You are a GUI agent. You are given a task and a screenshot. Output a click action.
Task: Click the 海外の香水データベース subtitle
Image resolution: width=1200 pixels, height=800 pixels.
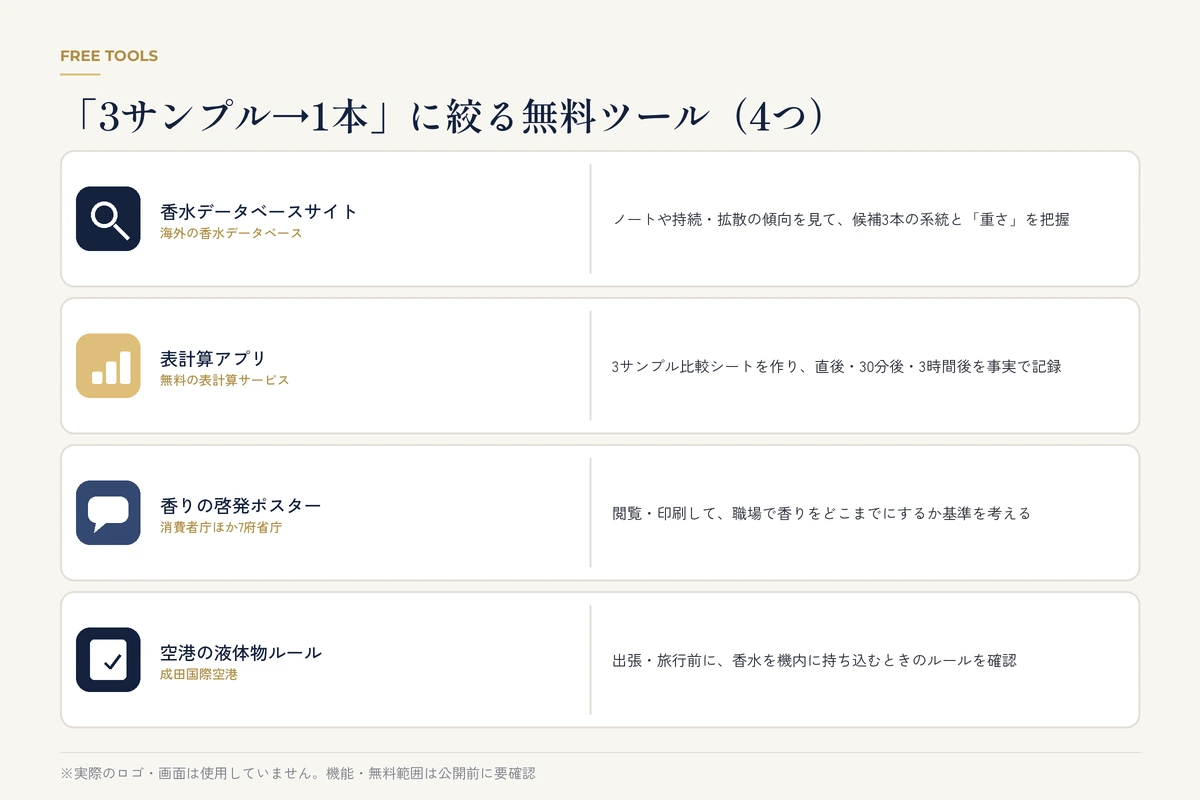click(231, 233)
